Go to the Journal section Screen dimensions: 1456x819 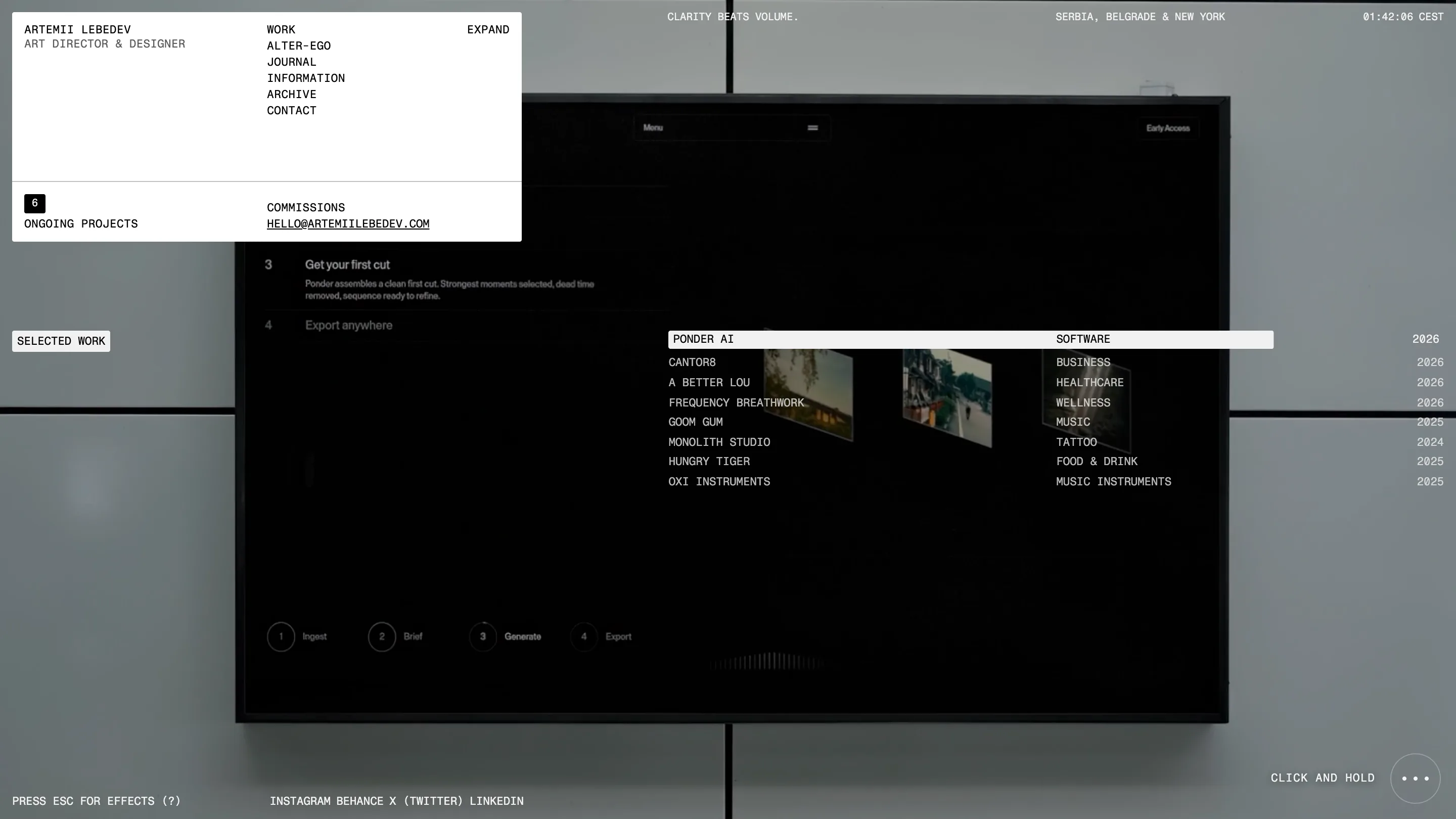click(291, 62)
